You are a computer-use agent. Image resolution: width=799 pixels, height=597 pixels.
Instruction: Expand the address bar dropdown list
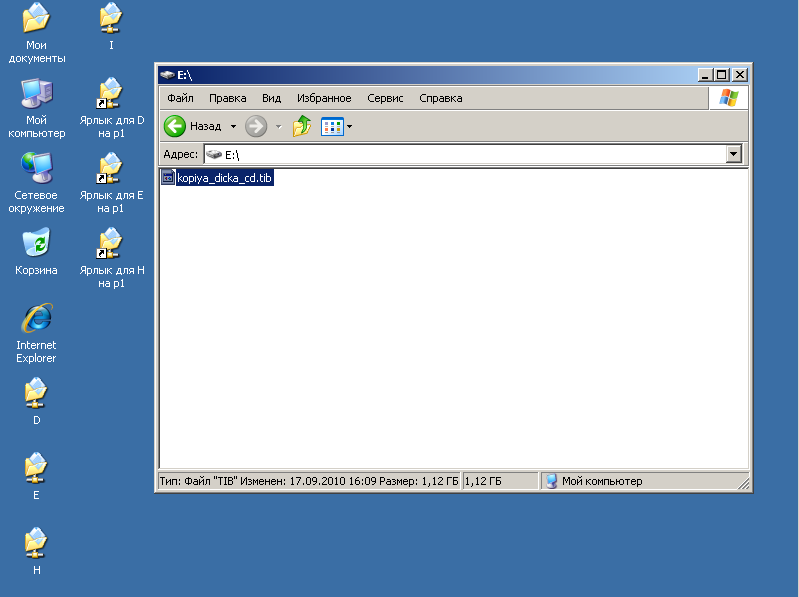click(734, 154)
